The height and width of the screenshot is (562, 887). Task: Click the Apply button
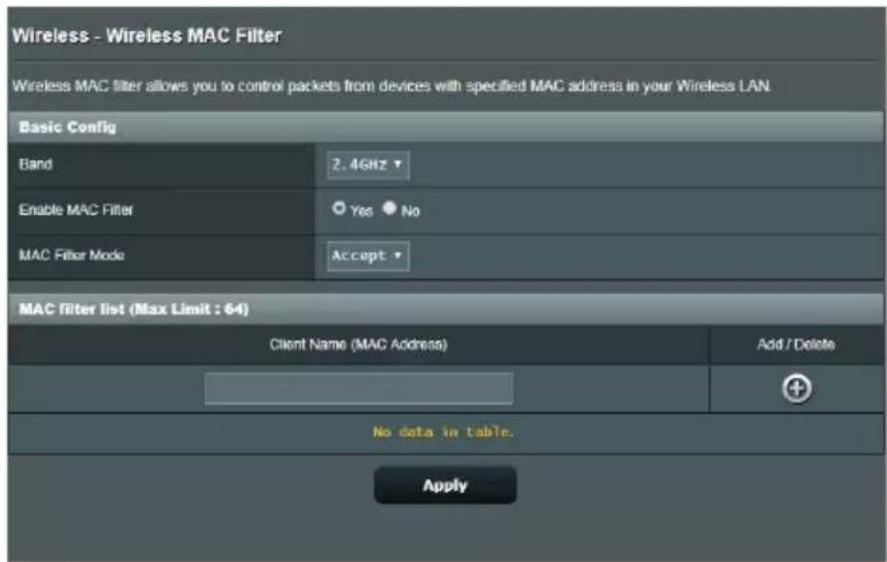pyautogui.click(x=445, y=485)
